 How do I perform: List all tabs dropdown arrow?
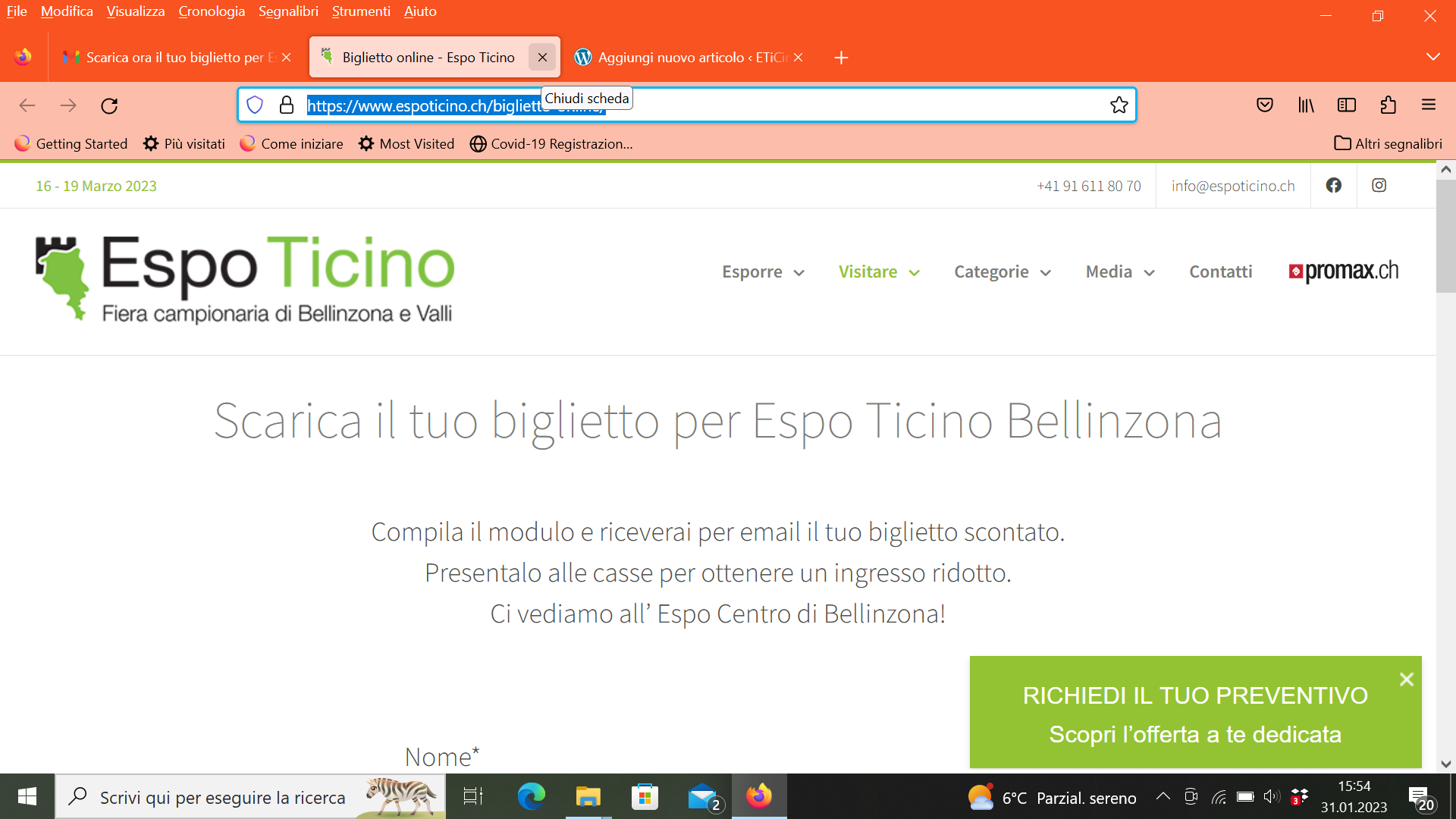point(1433,57)
